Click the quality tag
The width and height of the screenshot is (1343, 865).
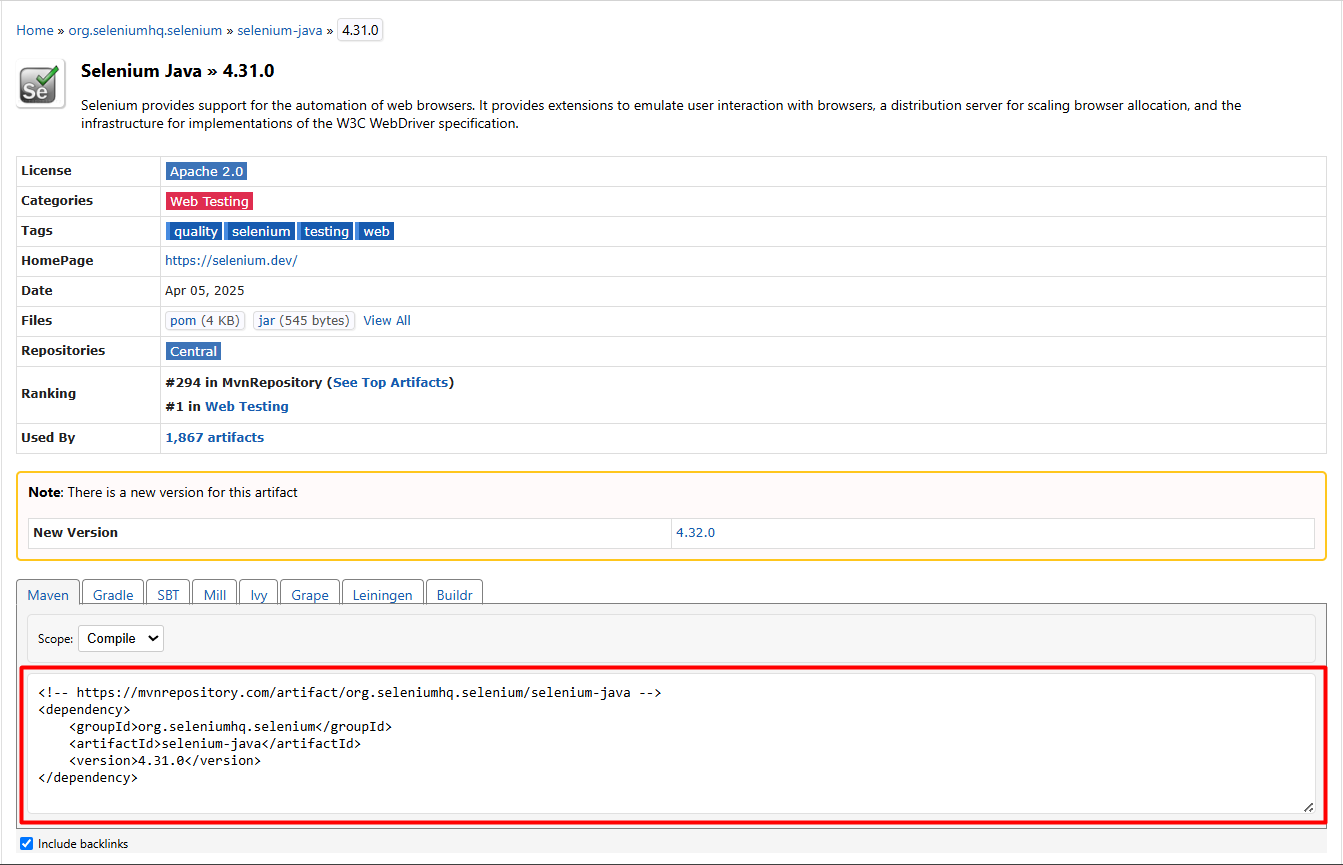coord(195,231)
